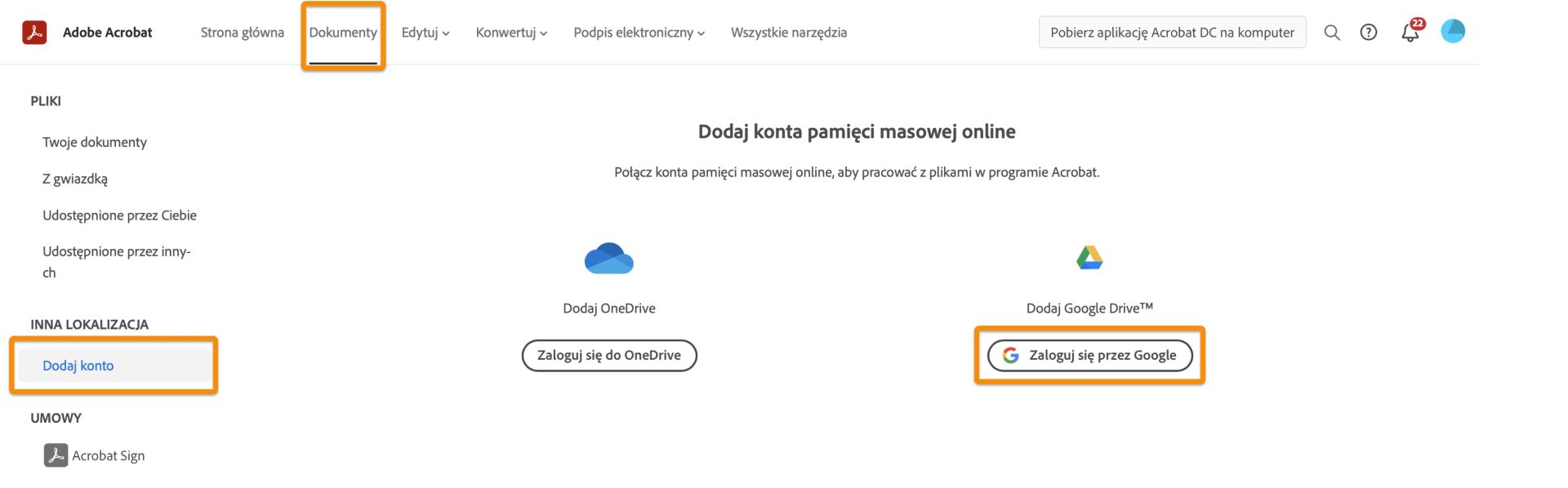Open Wszystkie narzędzia menu item
The image size is (1568, 488).
coord(789,33)
